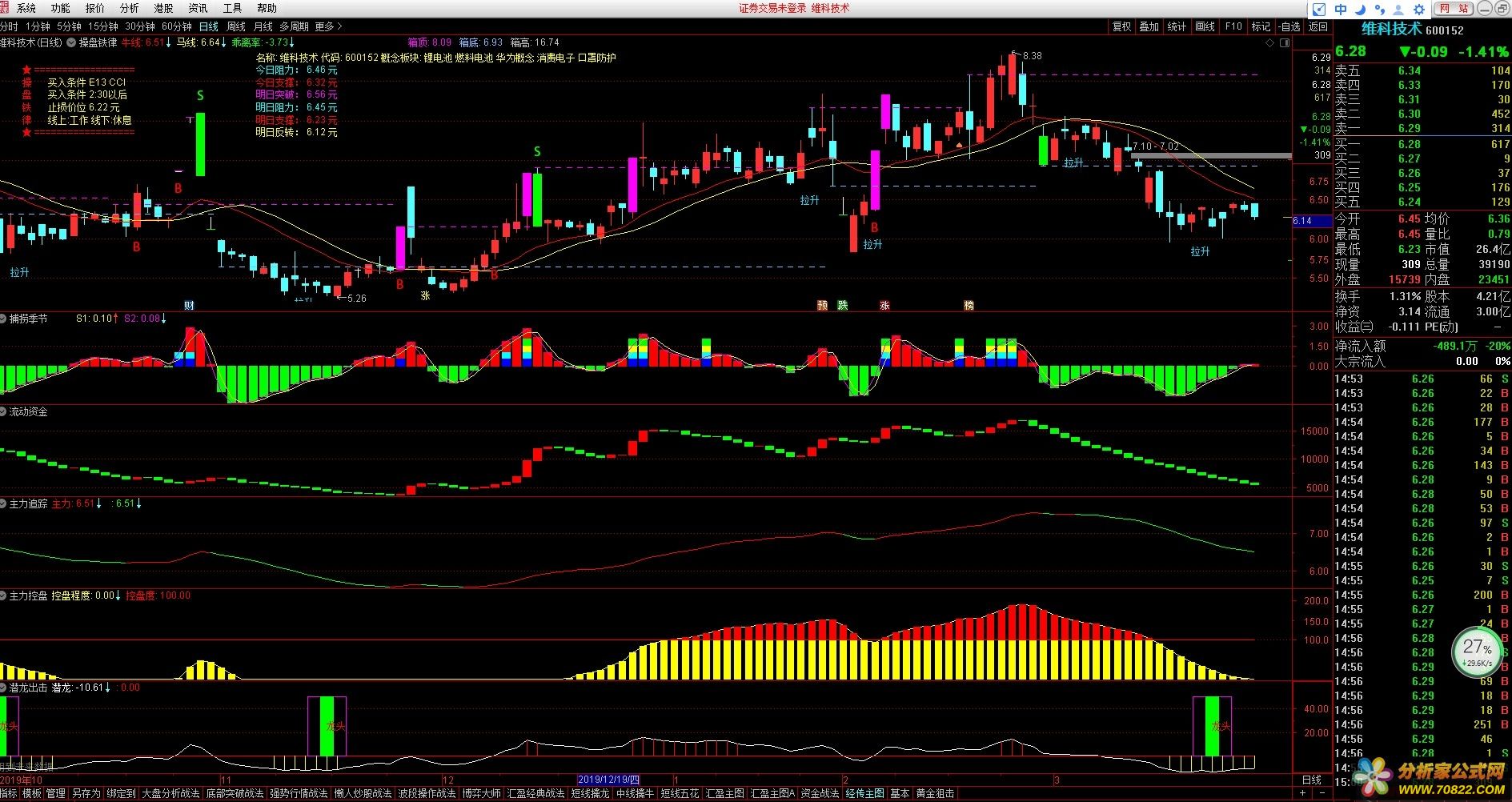The width and height of the screenshot is (1512, 802).
Task: Toggle the IME moon night-mode icon
Action: [x=1360, y=10]
